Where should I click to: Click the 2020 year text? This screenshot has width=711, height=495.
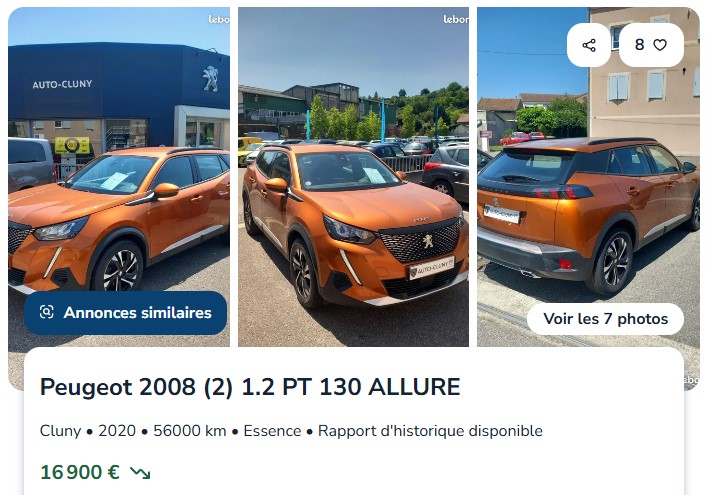point(117,431)
